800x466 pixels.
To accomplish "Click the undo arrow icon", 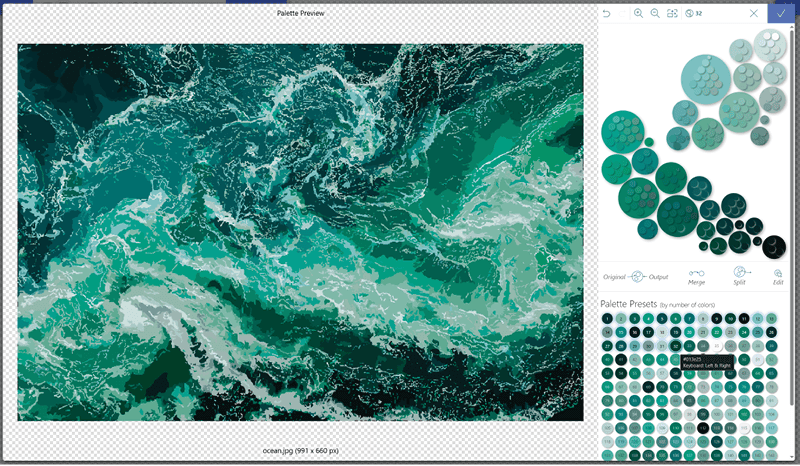I will [607, 13].
